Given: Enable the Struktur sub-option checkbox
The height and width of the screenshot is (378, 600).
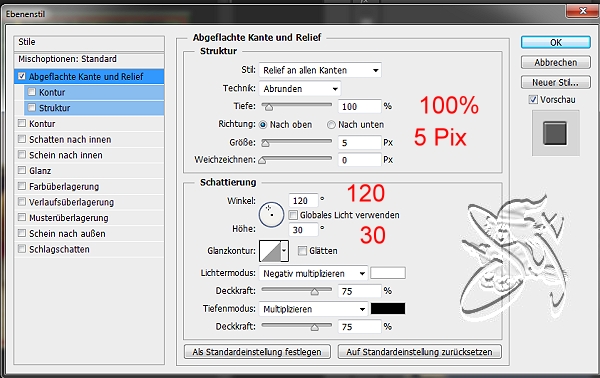Looking at the screenshot, I should 32,108.
